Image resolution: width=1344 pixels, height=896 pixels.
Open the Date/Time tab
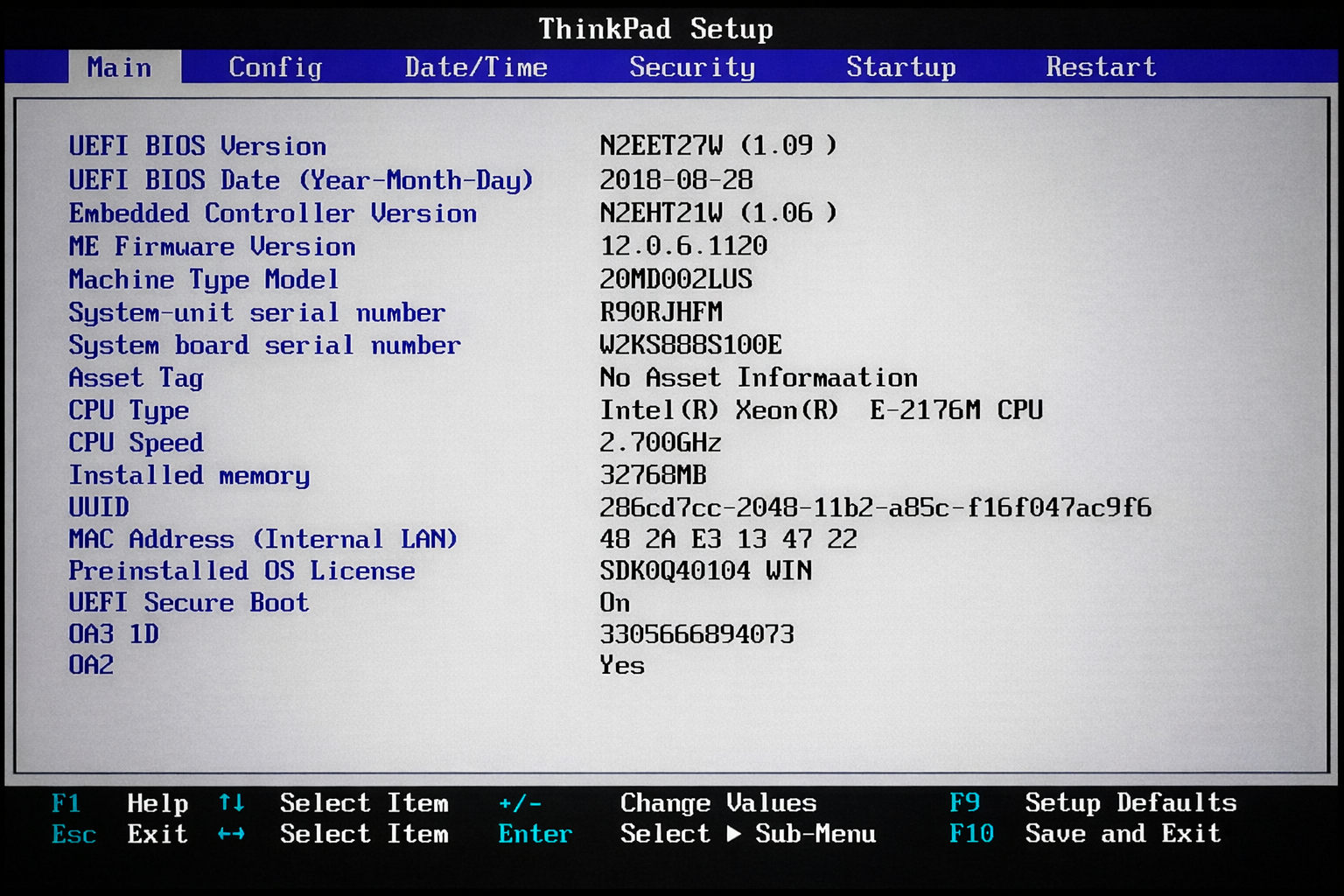coord(475,66)
